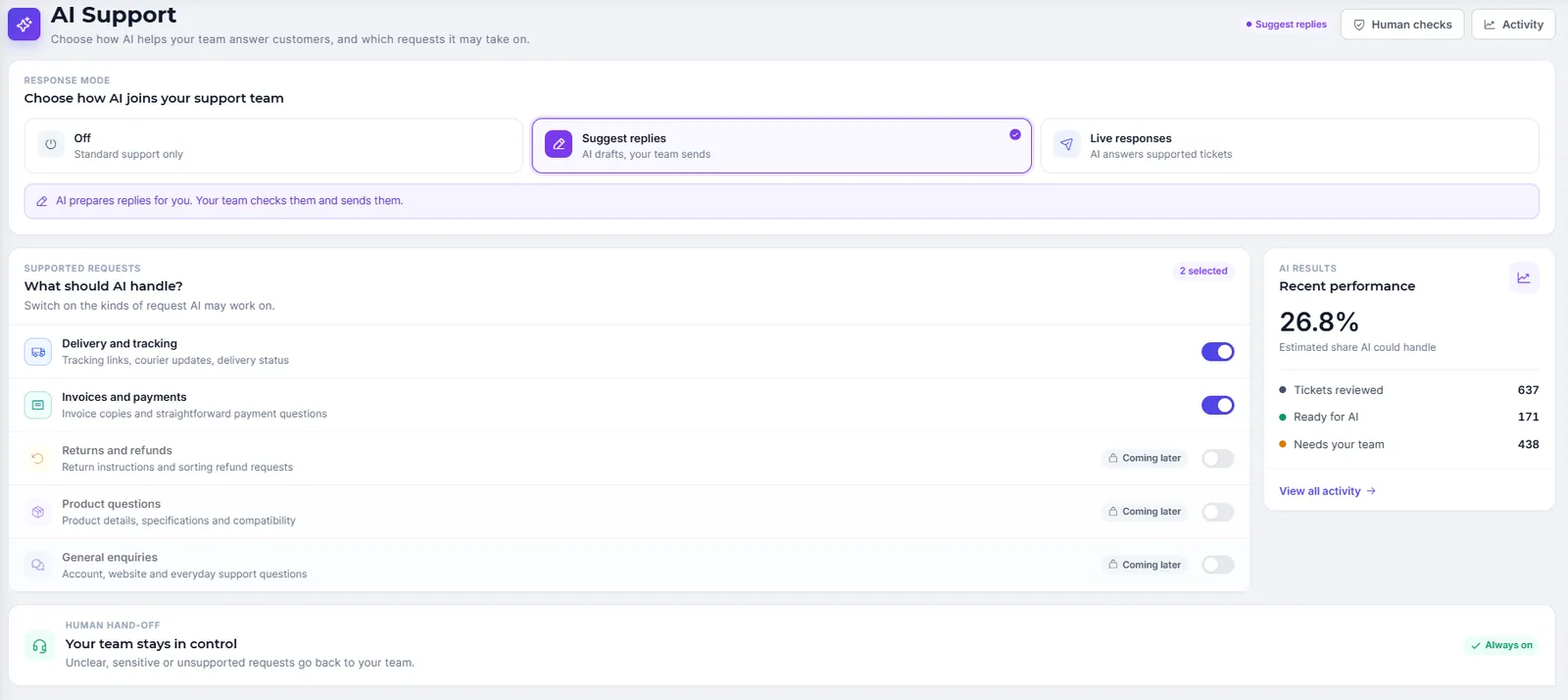
Task: Toggle the General enquiries switch
Action: coord(1218,565)
